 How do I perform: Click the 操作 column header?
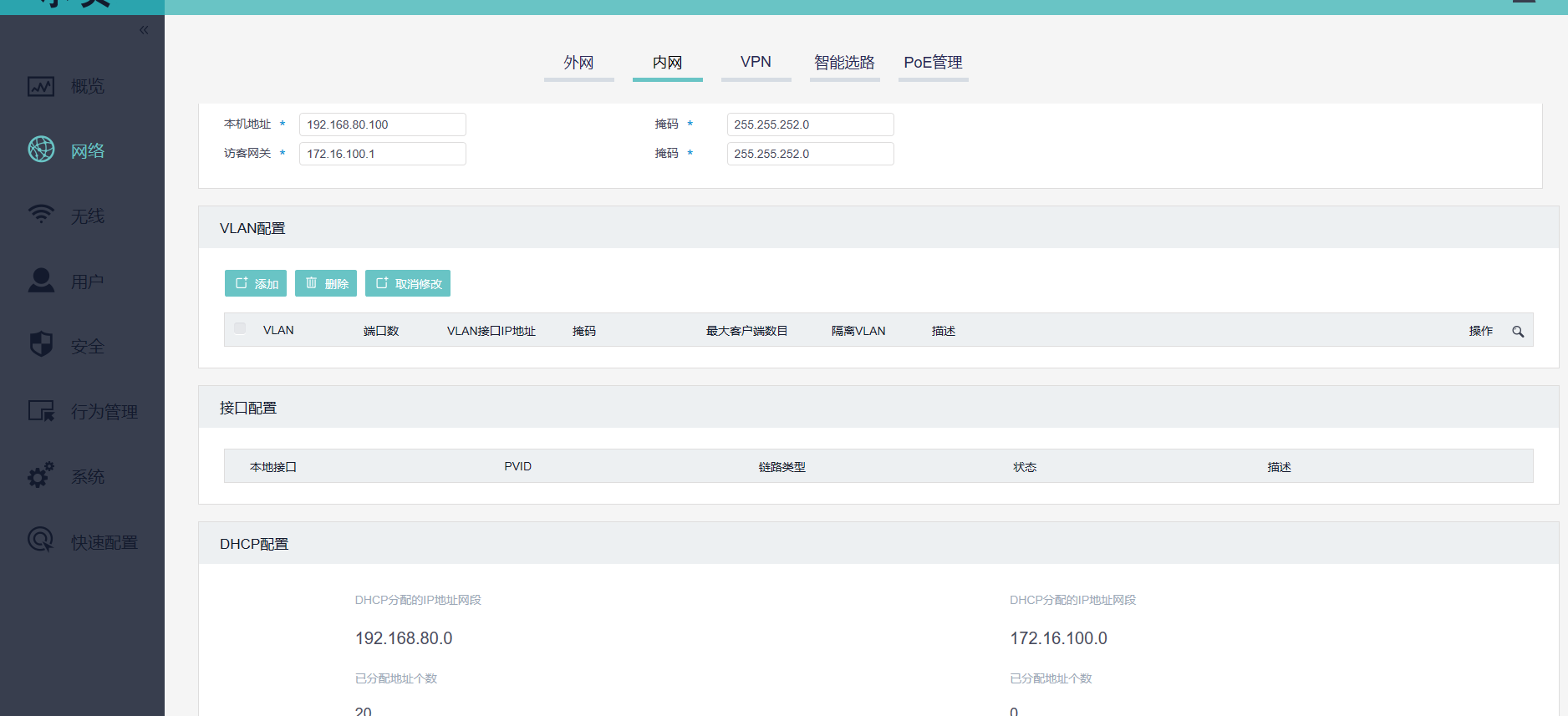pos(1481,331)
